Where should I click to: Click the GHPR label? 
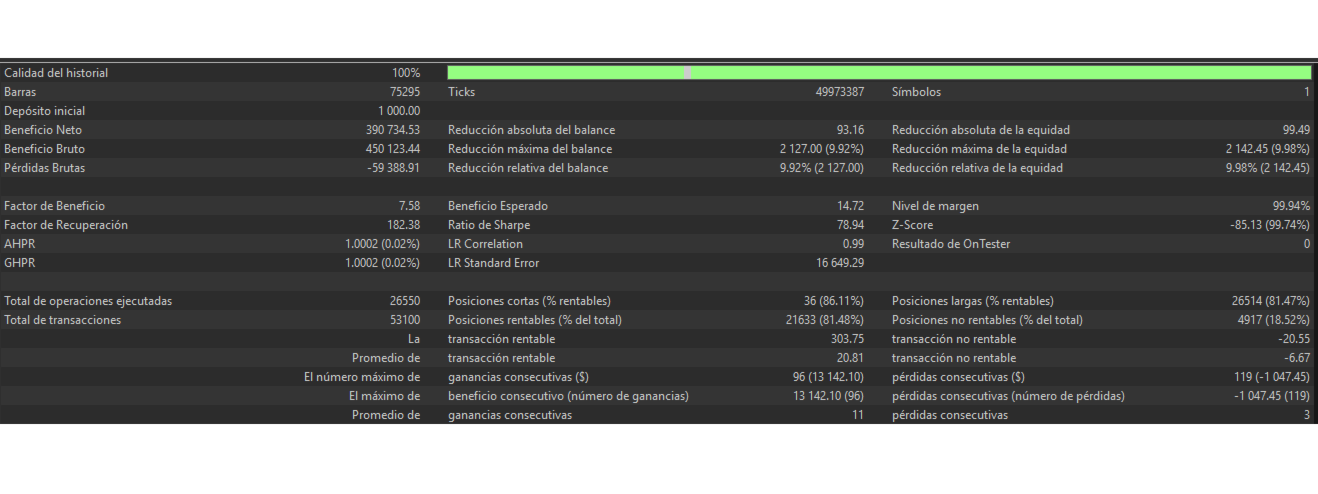[x=19, y=263]
